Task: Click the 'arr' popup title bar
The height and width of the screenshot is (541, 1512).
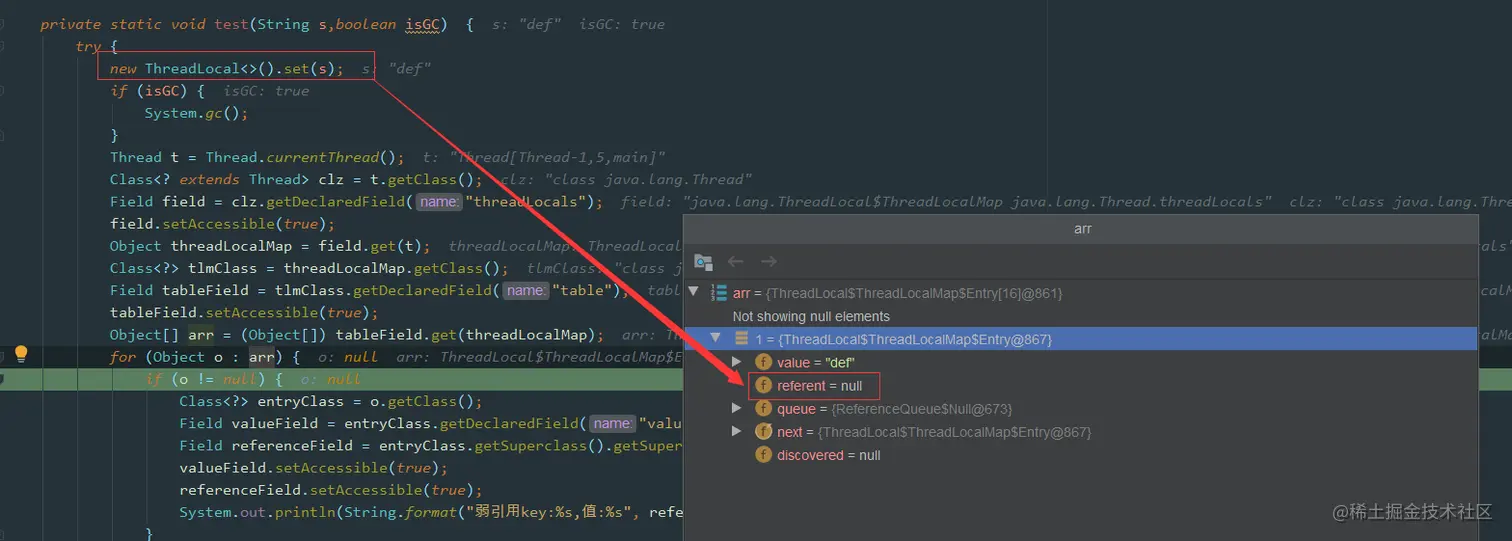Action: [1082, 228]
